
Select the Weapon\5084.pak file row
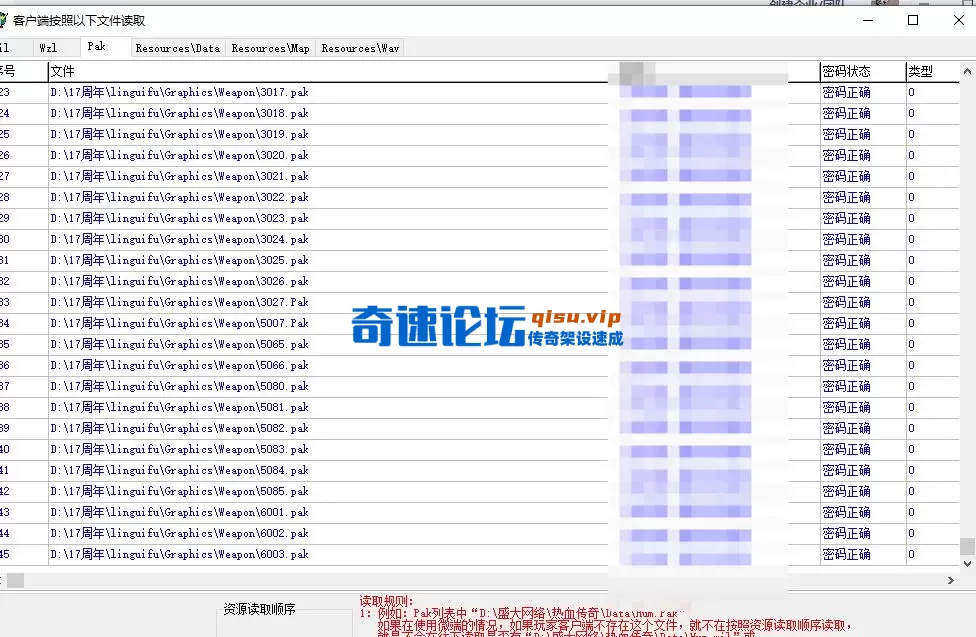[479, 471]
